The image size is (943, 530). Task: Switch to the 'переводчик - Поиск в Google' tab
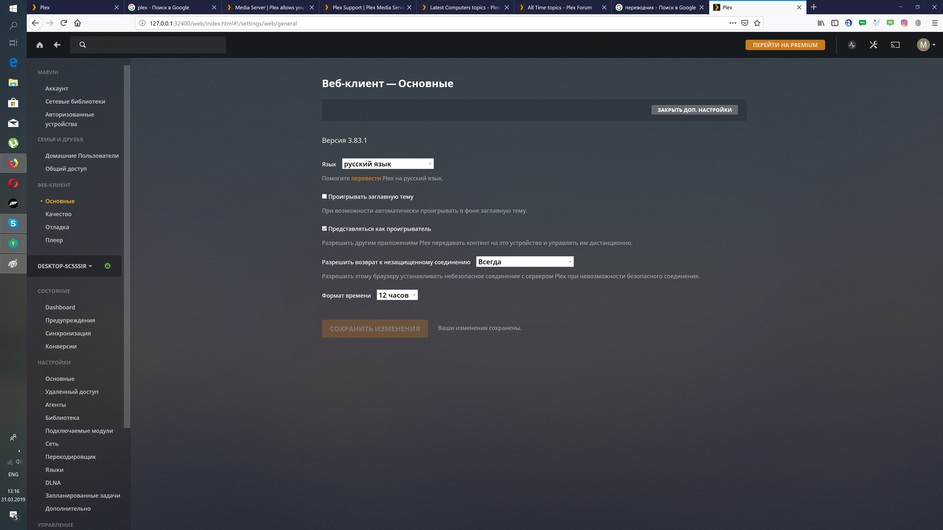(x=659, y=7)
